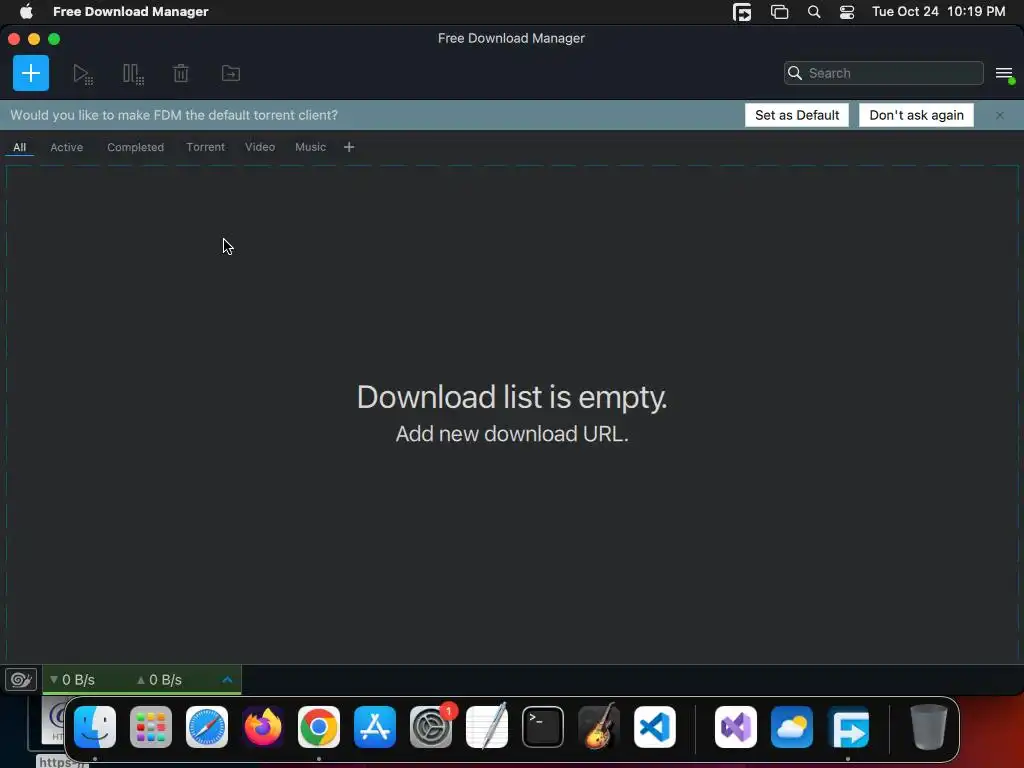The image size is (1024, 768).
Task: Switch to the Torrent tab
Action: [x=205, y=147]
